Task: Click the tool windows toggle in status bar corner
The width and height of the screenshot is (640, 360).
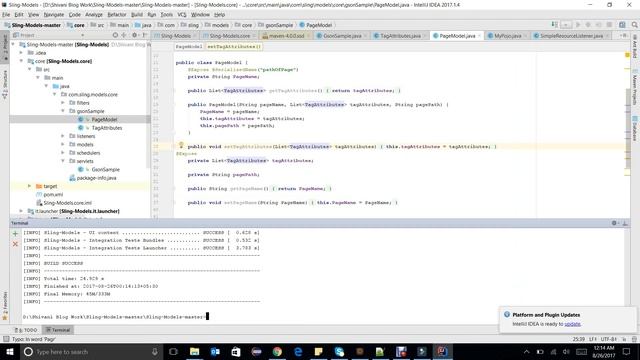Action: click(6, 339)
